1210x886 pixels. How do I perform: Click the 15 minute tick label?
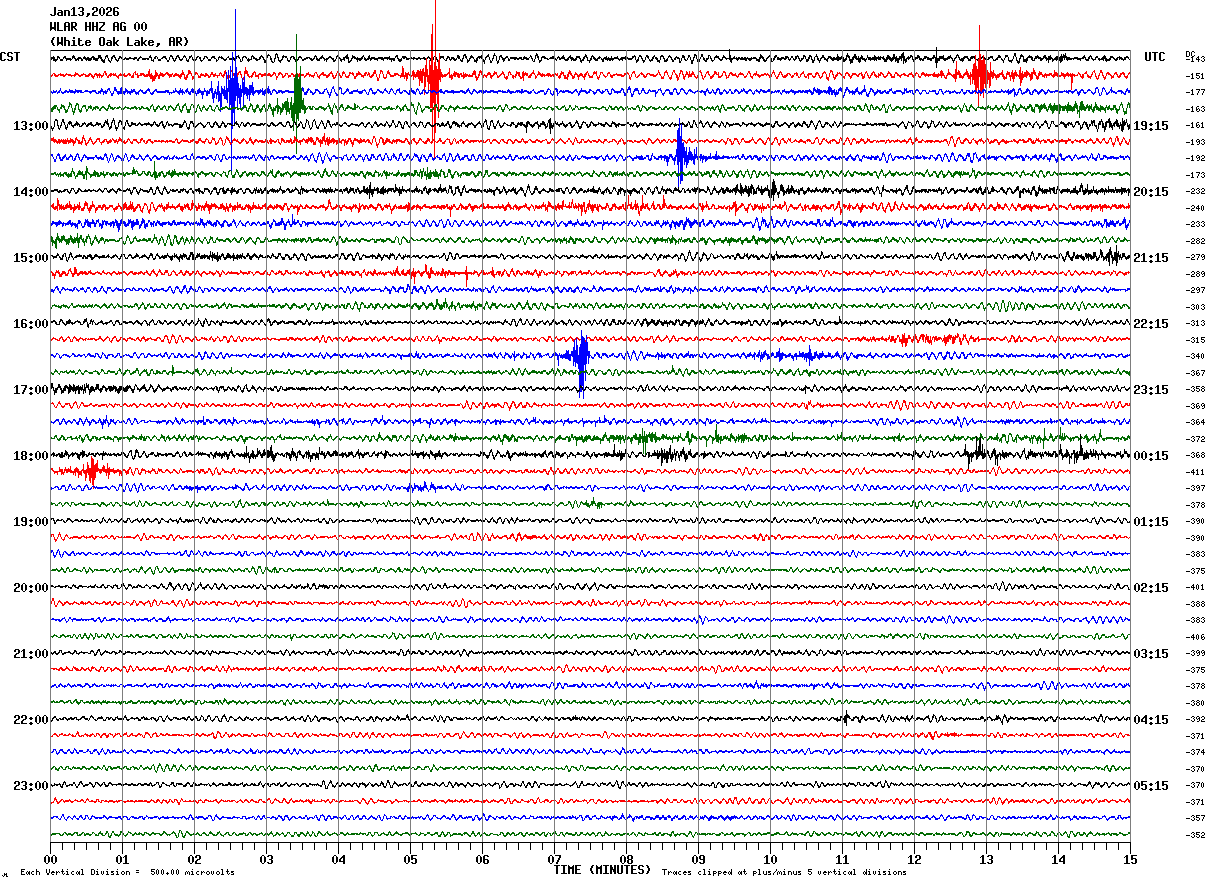(x=1129, y=859)
